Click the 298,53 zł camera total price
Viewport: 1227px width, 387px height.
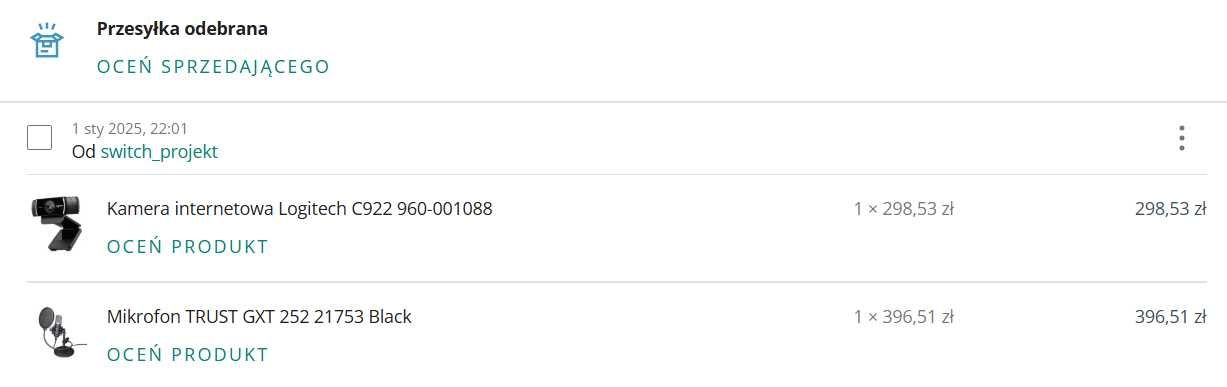click(1170, 209)
